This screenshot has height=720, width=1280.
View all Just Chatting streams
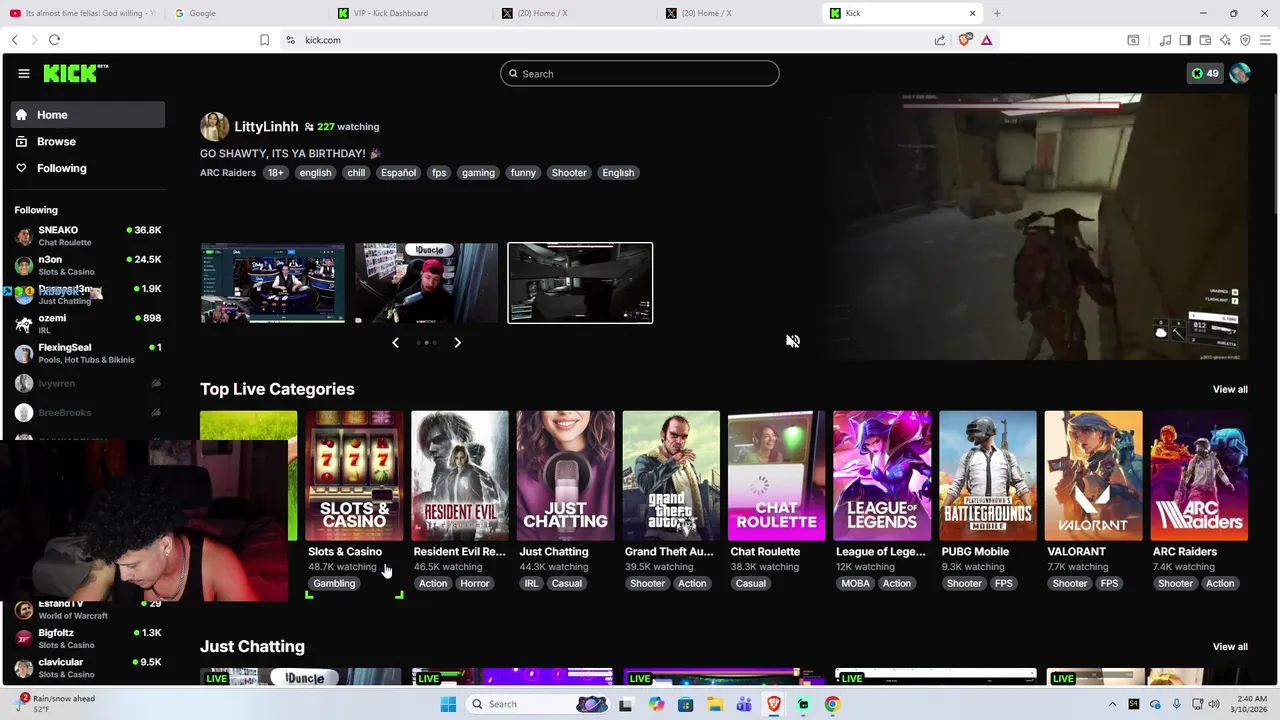(1230, 647)
